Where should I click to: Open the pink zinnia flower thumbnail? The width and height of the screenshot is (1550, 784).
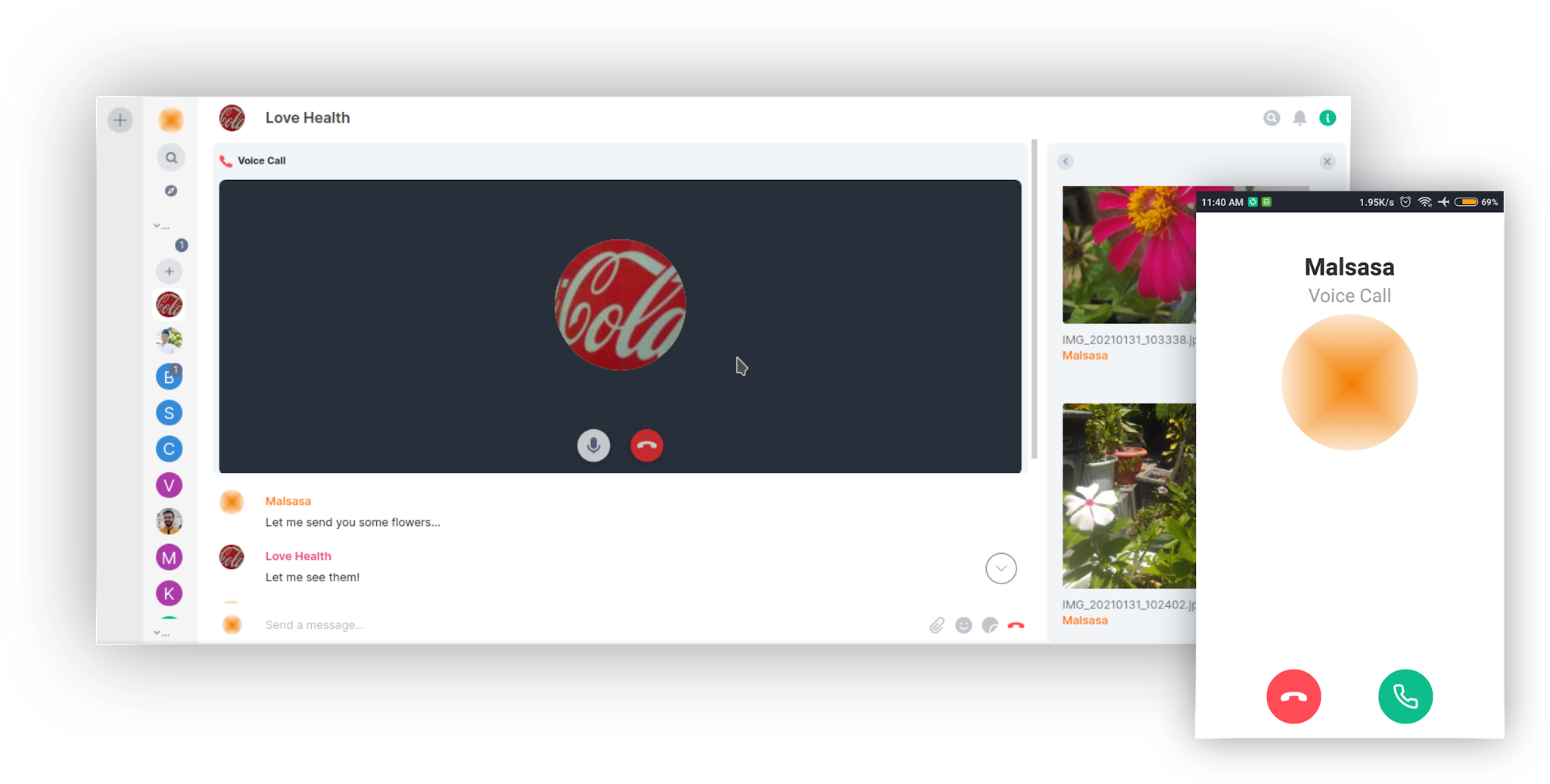1128,254
